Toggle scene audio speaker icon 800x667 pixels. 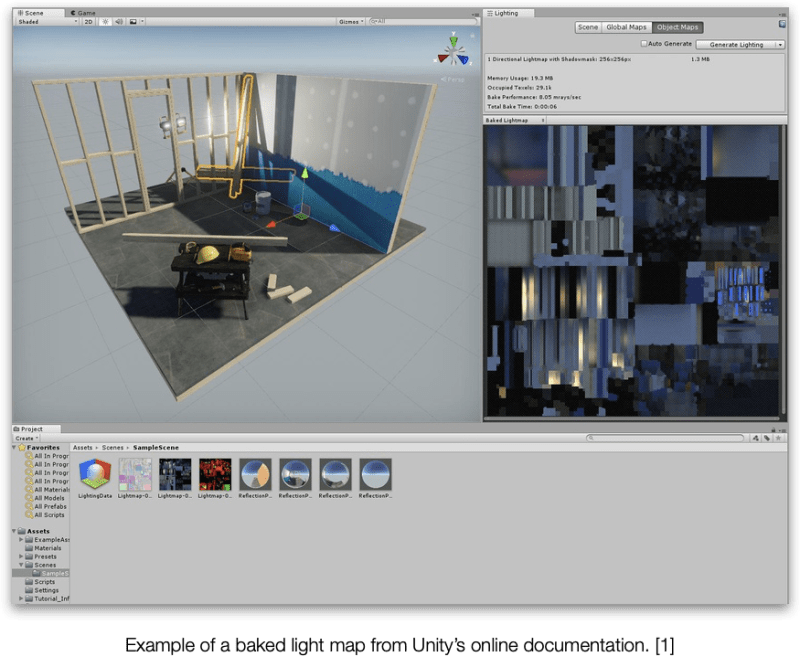tap(118, 22)
